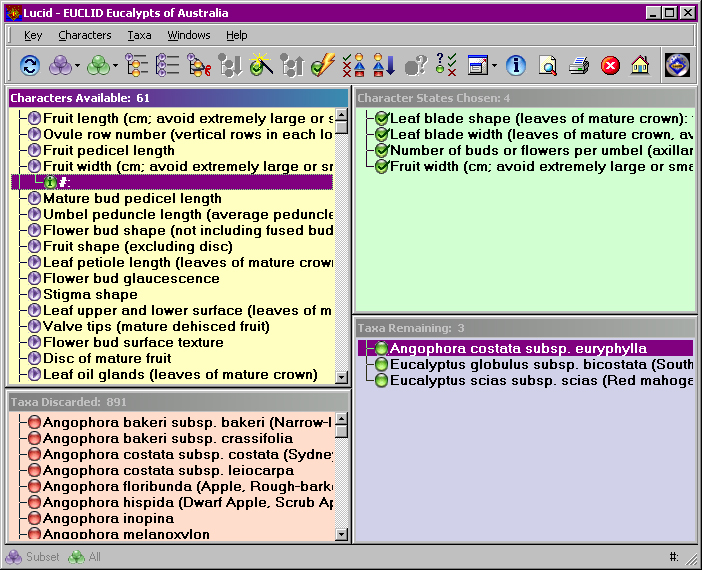Uncheck the chosen Leaf blade shape state
Viewport: 702px width, 570px height.
coord(381,119)
